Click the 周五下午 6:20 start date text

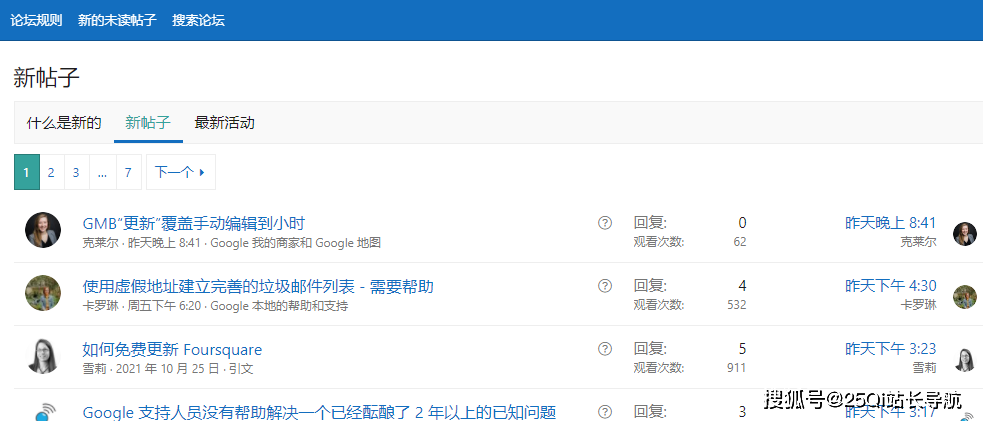point(164,306)
